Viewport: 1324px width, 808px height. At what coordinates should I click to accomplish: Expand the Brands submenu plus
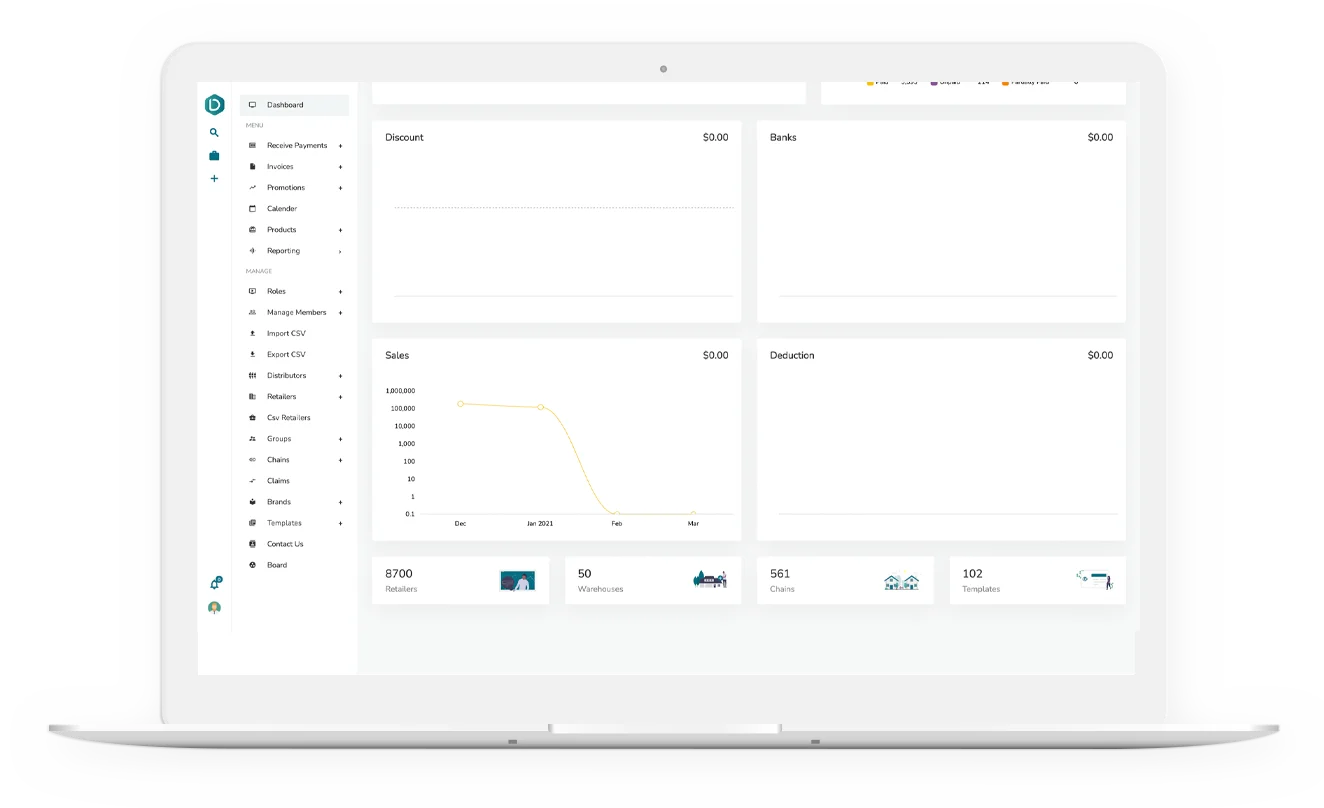click(340, 502)
